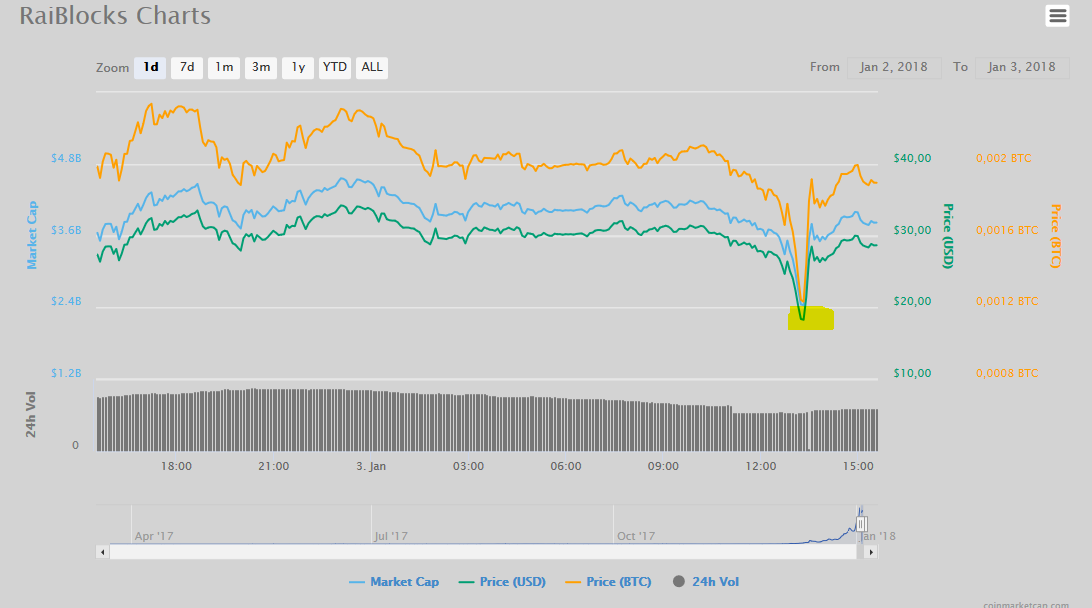Viewport: 1092px width, 608px height.
Task: Click the '18:00' time axis label
Action: (176, 466)
